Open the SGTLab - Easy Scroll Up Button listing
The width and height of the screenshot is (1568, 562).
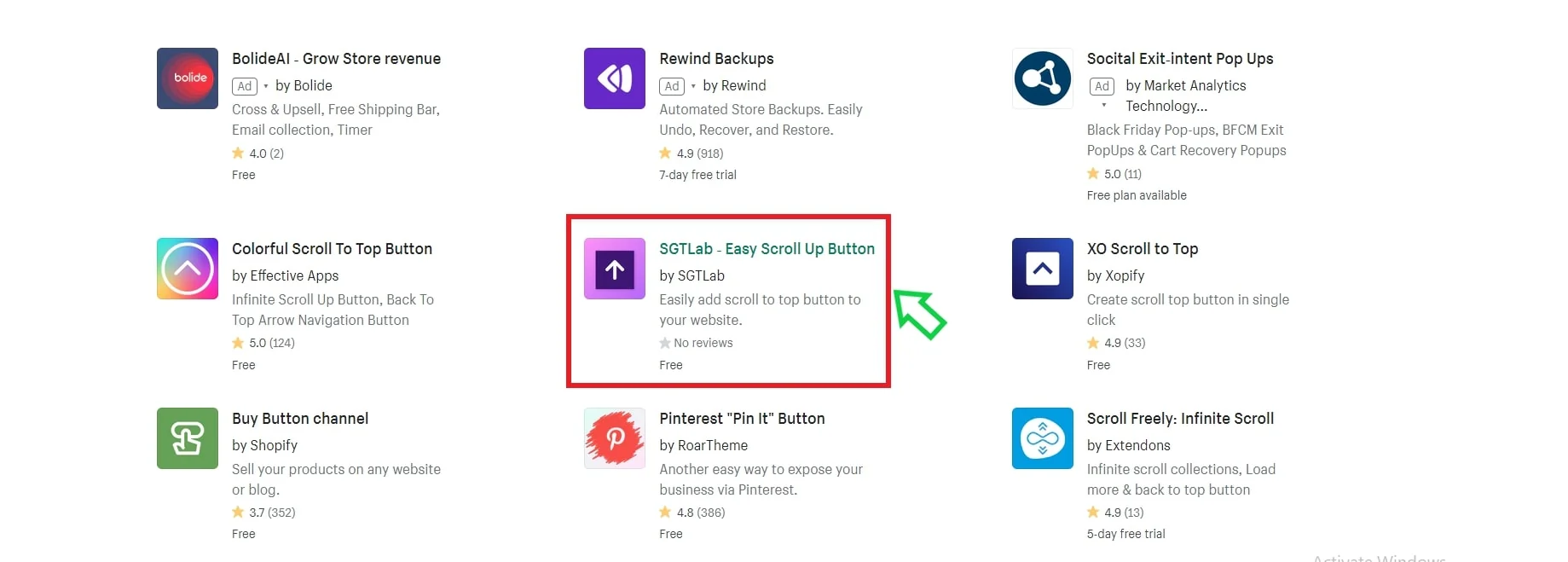click(767, 248)
